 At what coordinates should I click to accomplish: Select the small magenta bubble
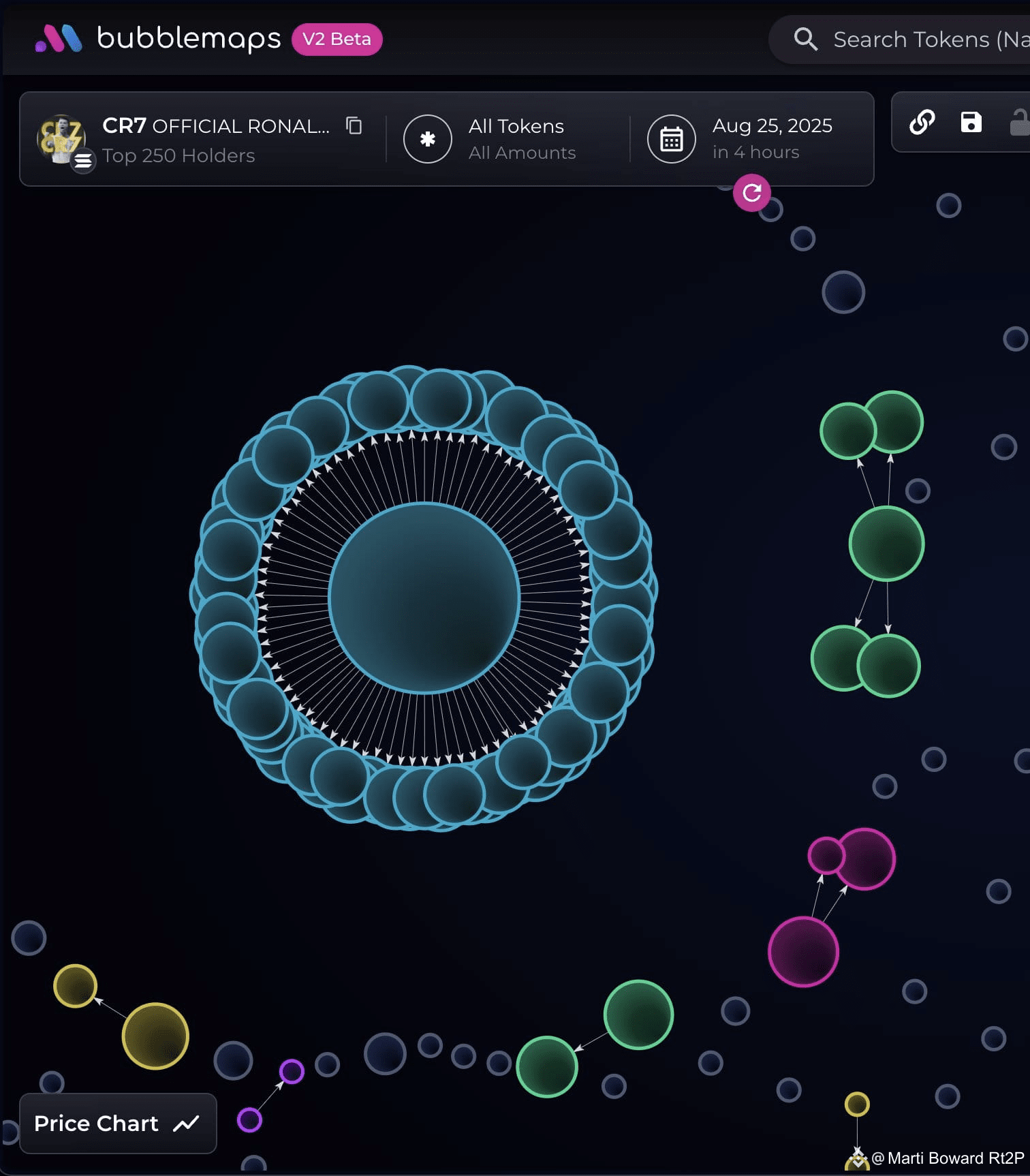click(826, 855)
